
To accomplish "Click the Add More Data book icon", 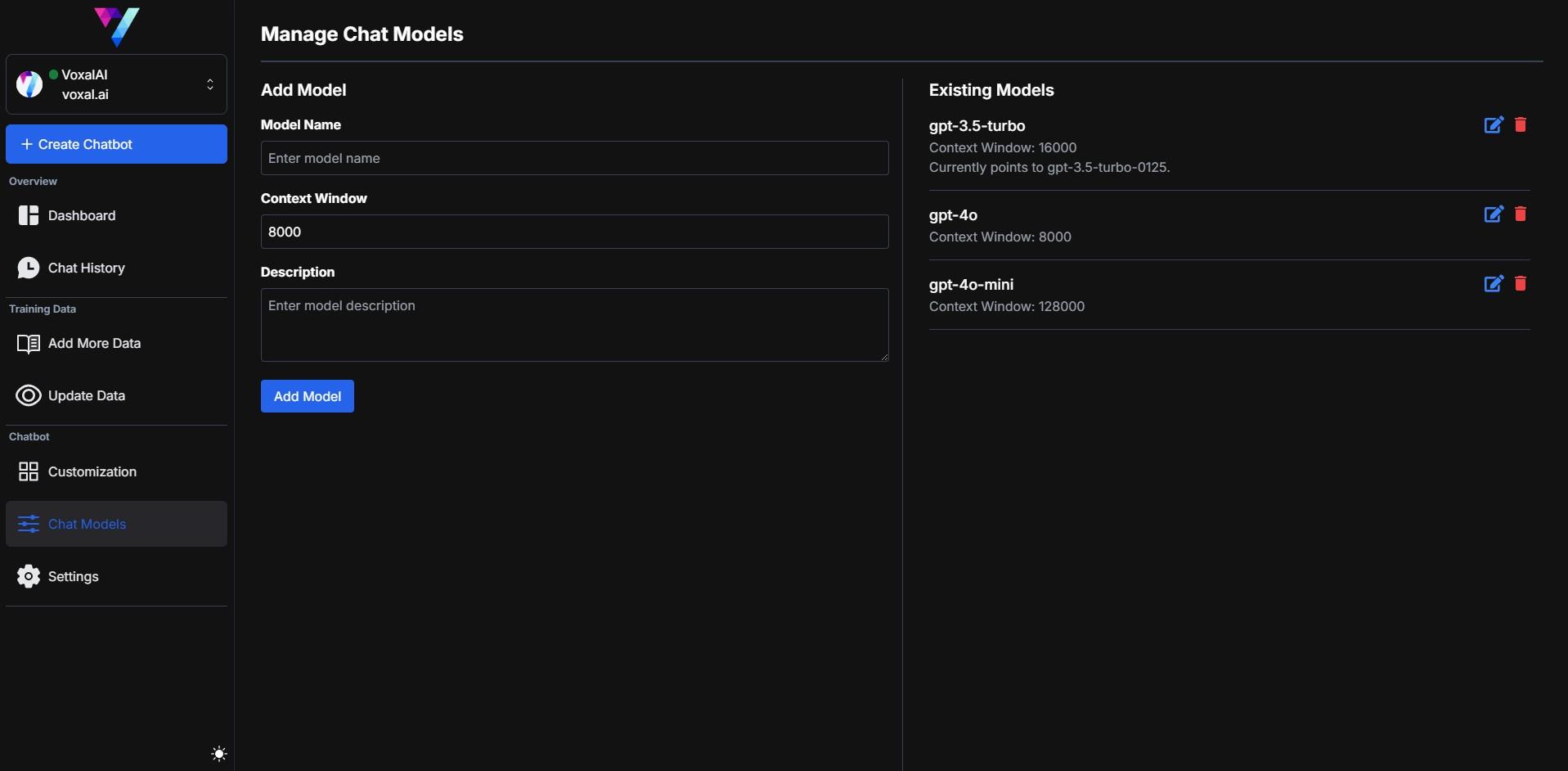I will (x=29, y=344).
